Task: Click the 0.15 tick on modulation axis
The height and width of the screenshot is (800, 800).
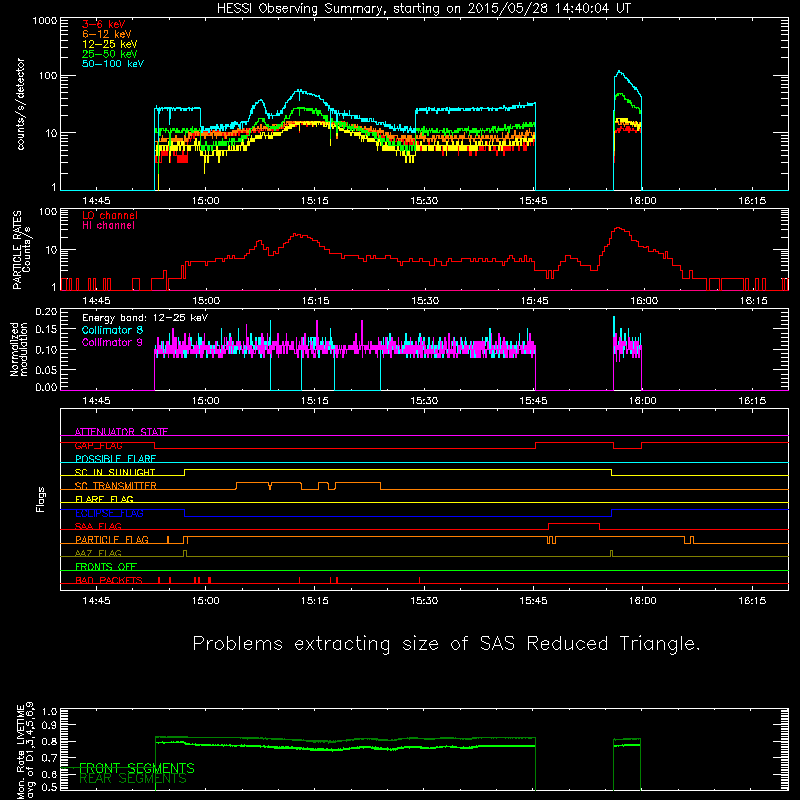Action: (46, 330)
